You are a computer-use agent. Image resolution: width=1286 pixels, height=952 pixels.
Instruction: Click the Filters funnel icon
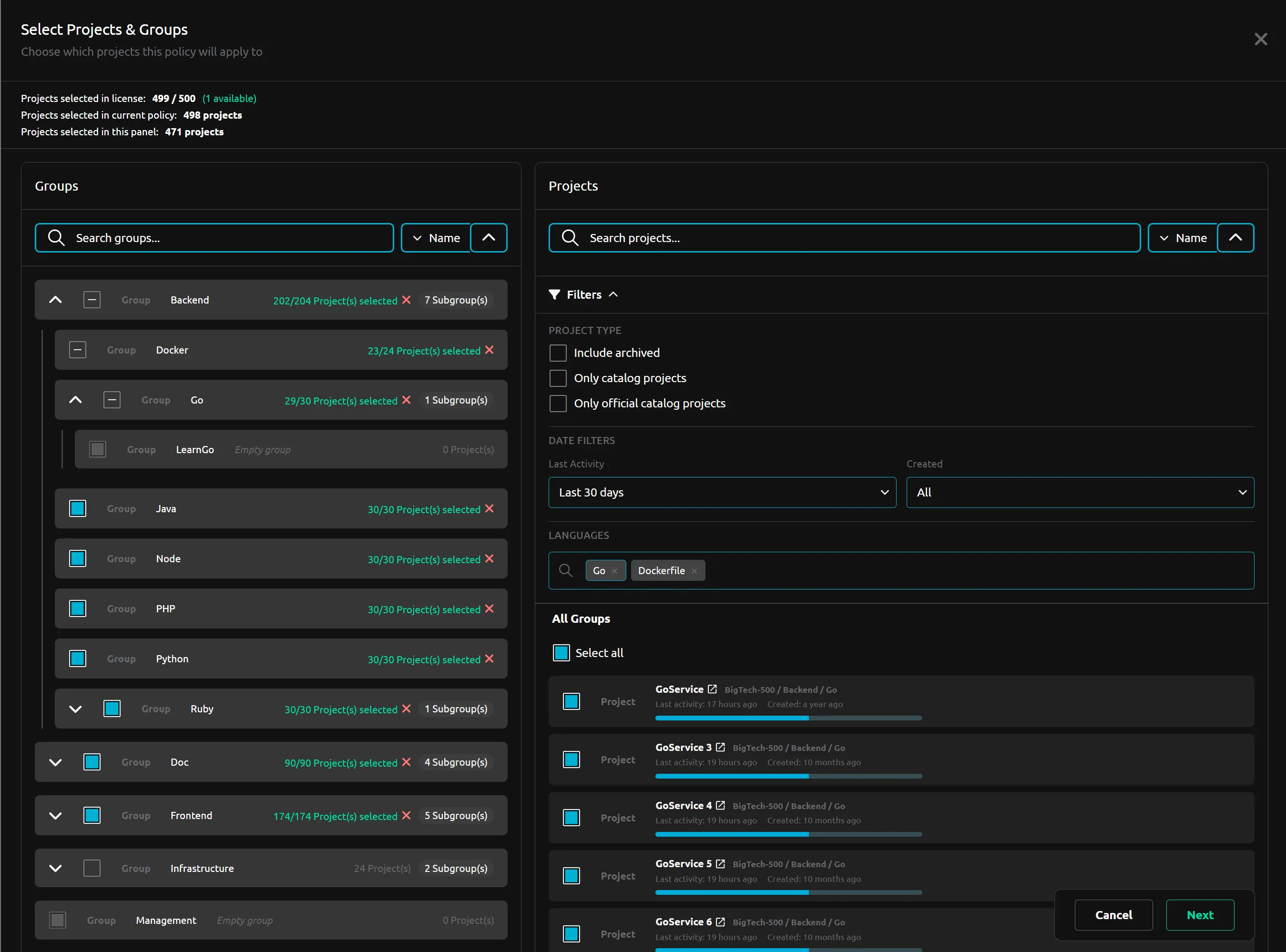tap(555, 294)
